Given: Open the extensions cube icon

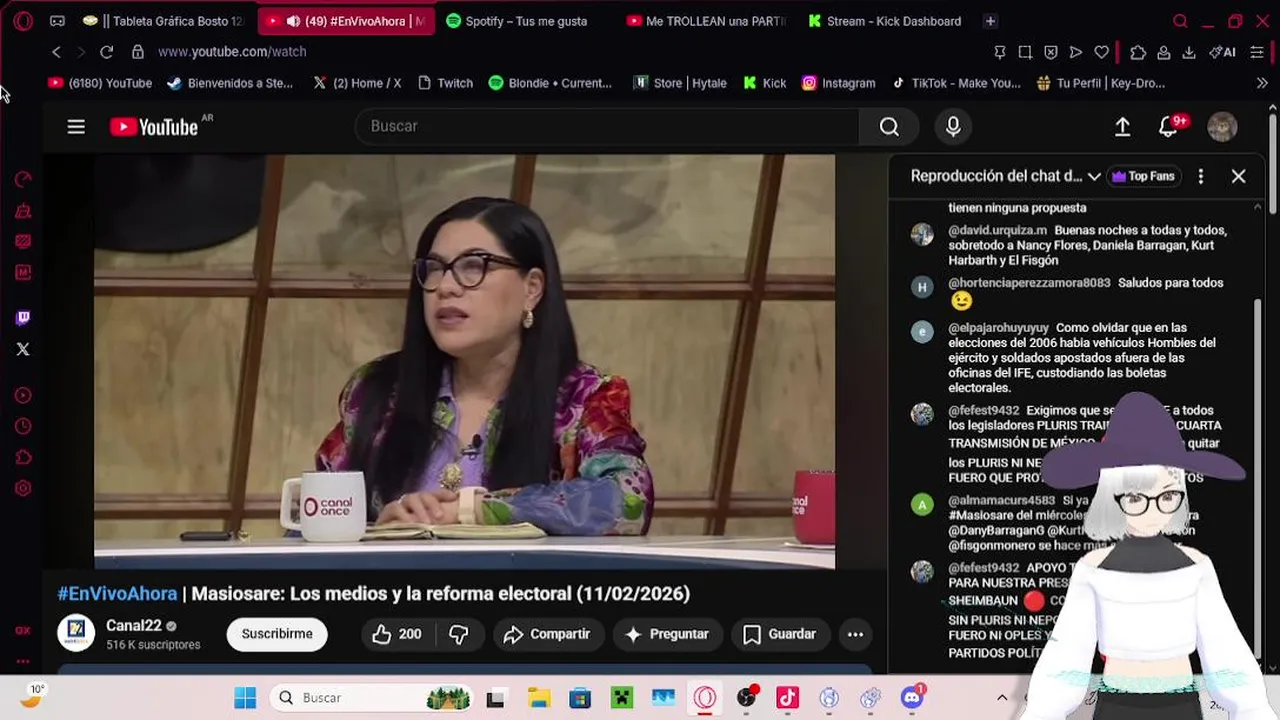Looking at the screenshot, I should click(x=1138, y=52).
